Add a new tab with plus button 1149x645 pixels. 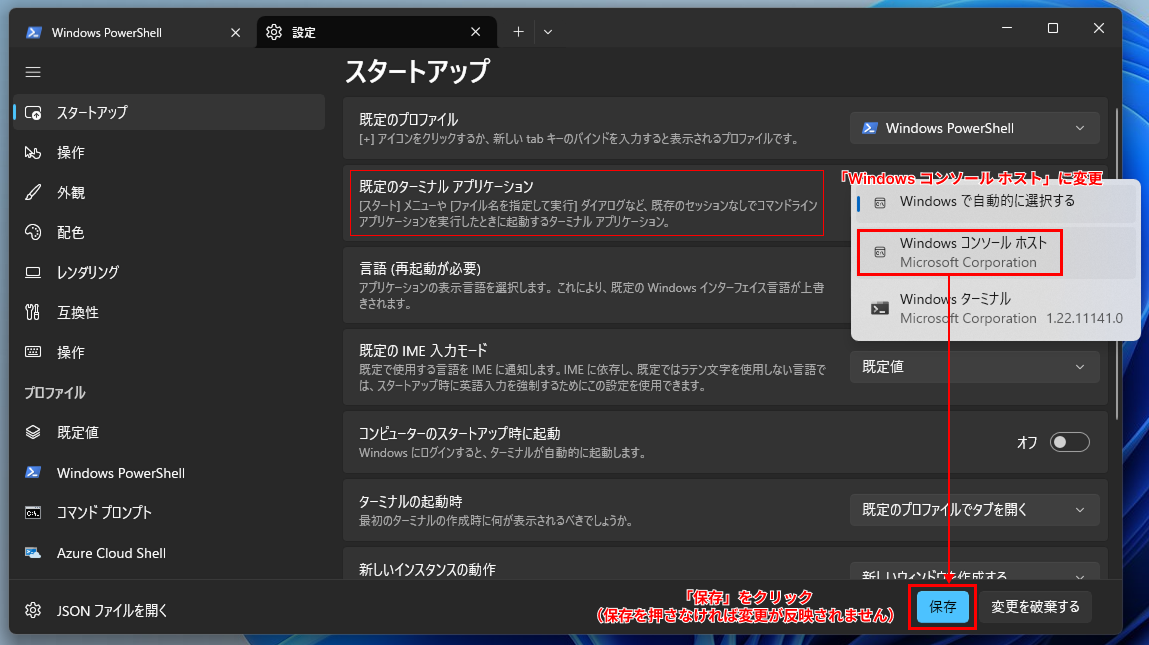518,32
